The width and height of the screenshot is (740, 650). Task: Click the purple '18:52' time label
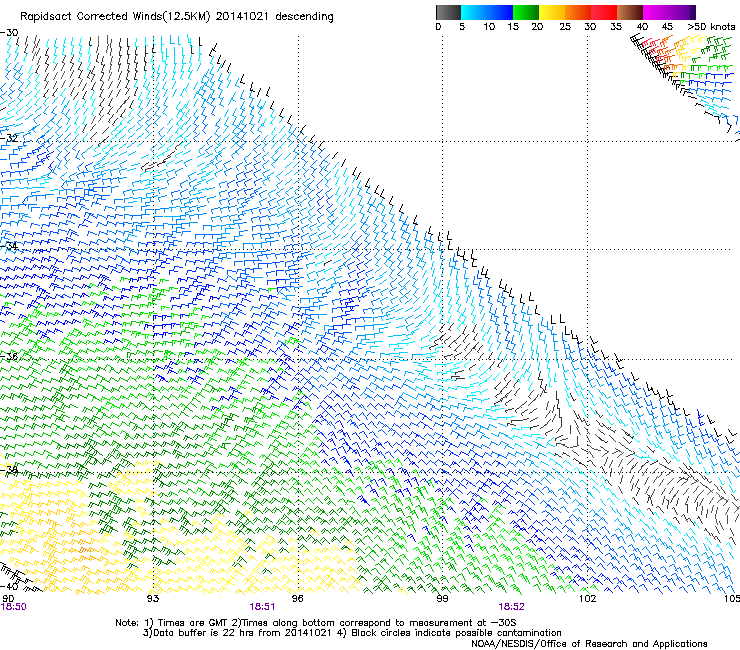tap(511, 607)
